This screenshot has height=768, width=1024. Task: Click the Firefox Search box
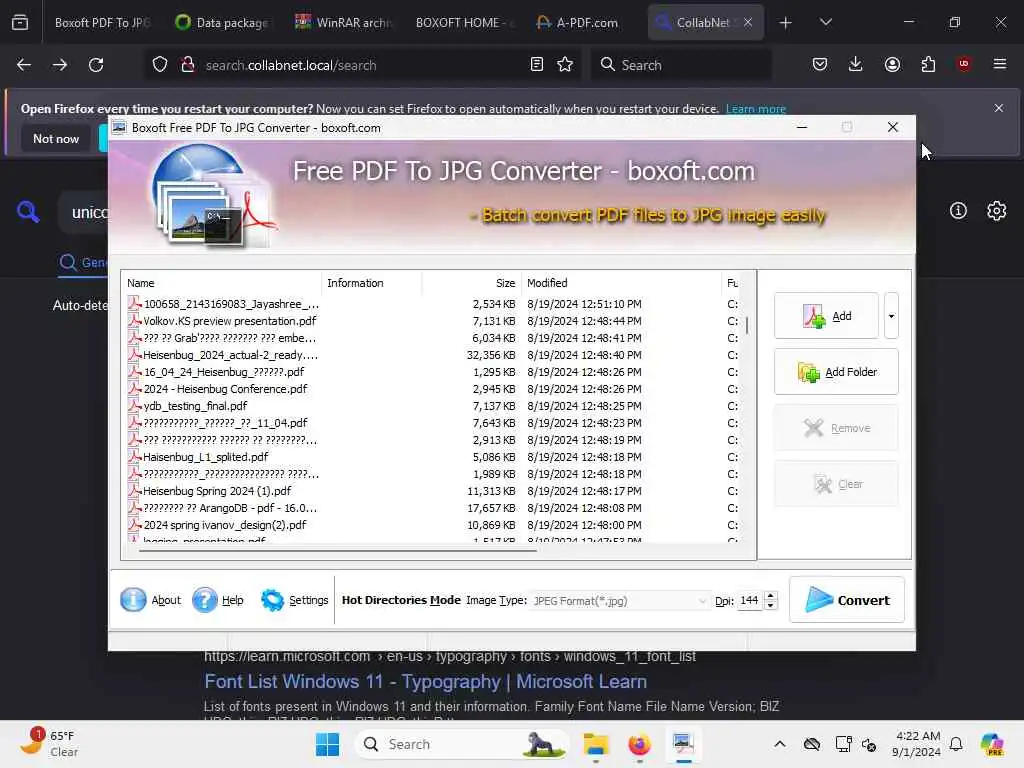click(x=681, y=65)
